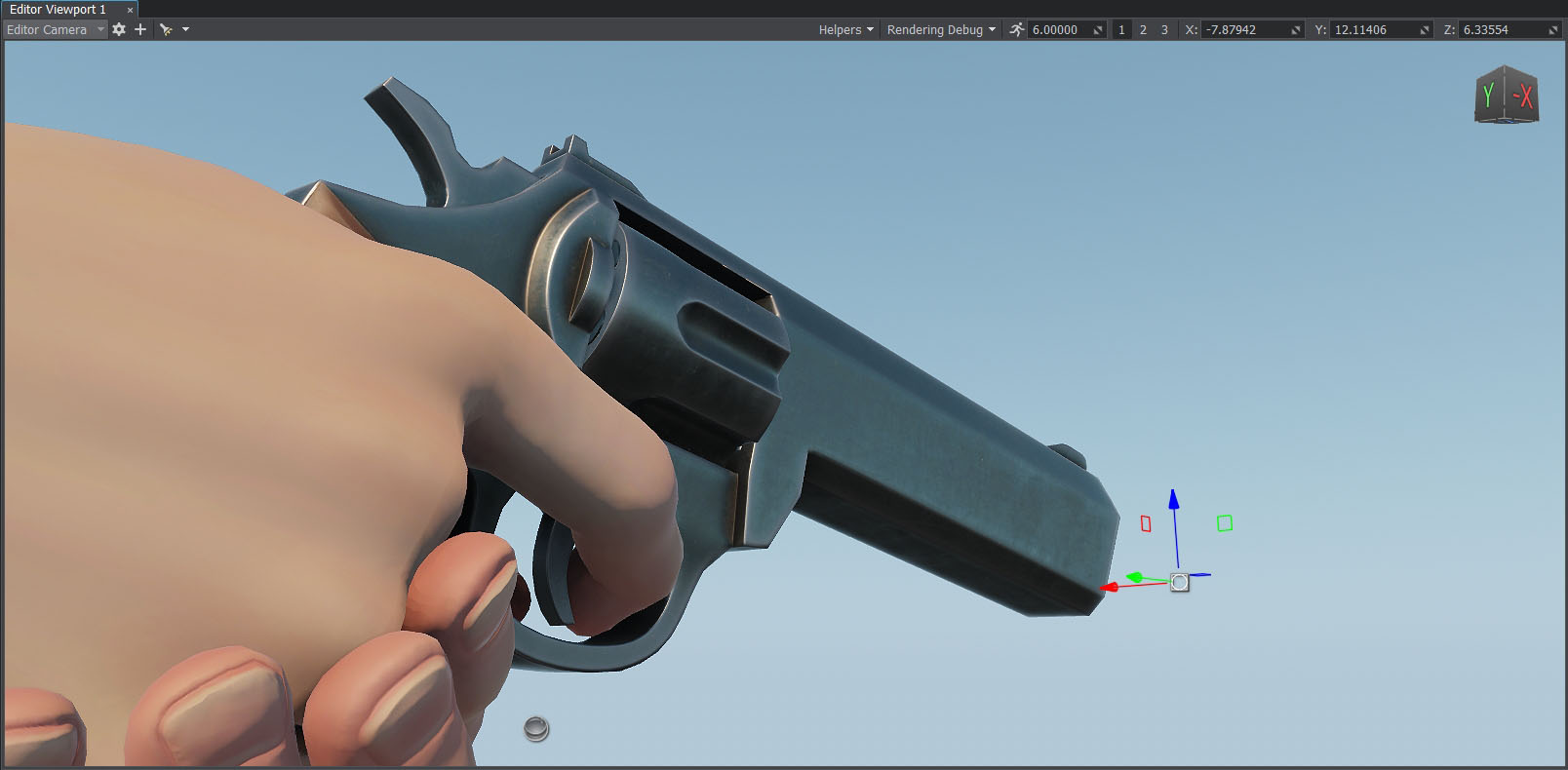The image size is (1568, 770).
Task: Select camera speed preset 1
Action: pos(1121,29)
